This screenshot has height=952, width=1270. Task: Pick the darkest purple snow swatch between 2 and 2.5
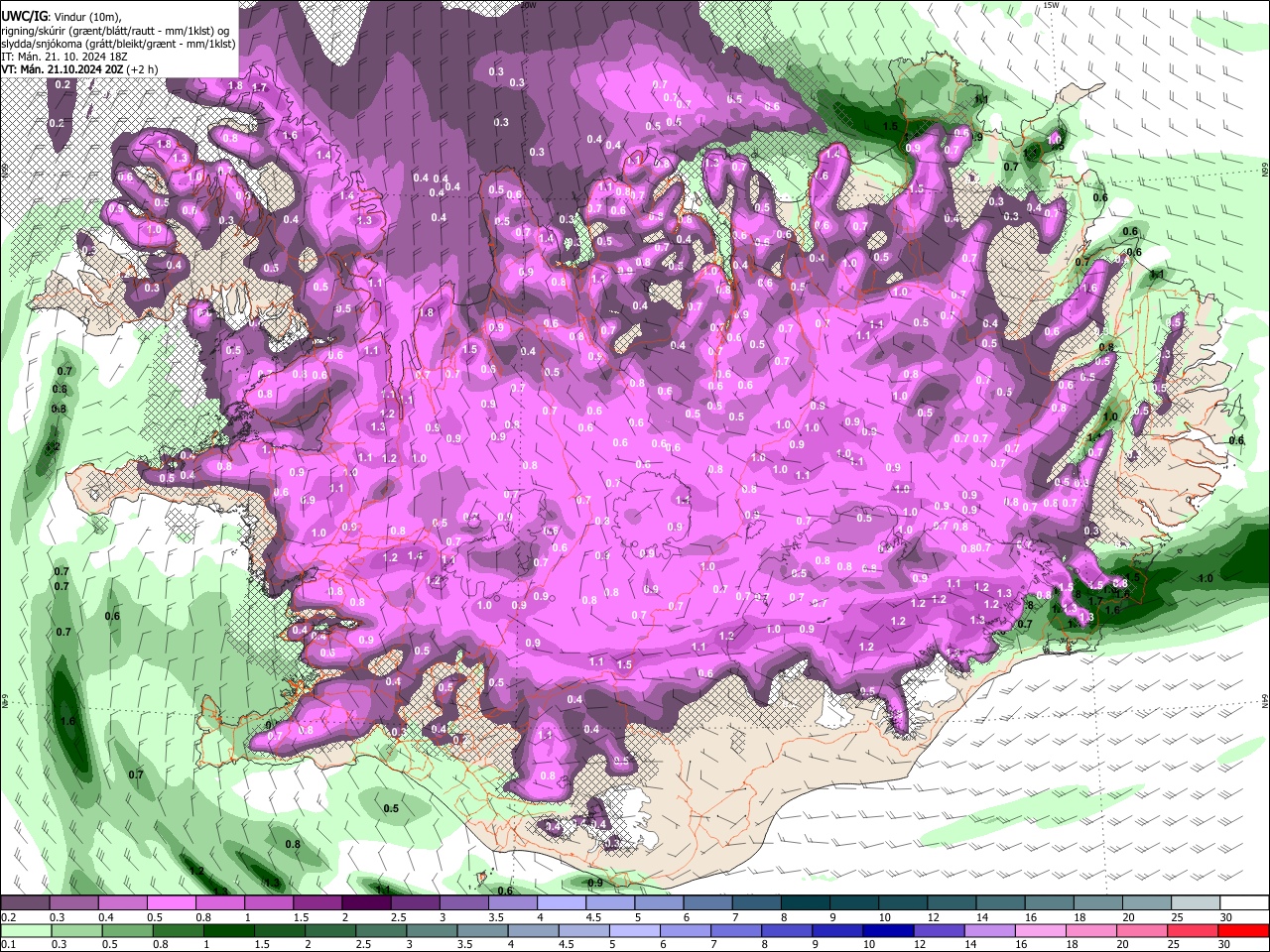365,903
